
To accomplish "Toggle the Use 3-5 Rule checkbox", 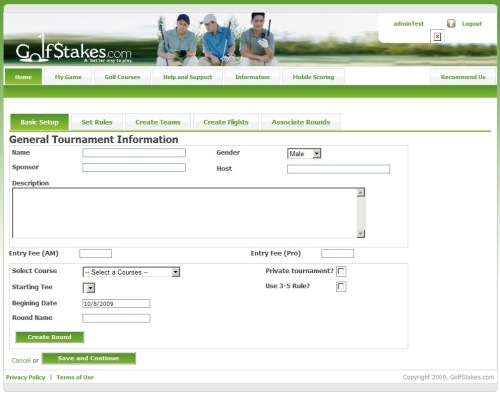I will coord(341,286).
